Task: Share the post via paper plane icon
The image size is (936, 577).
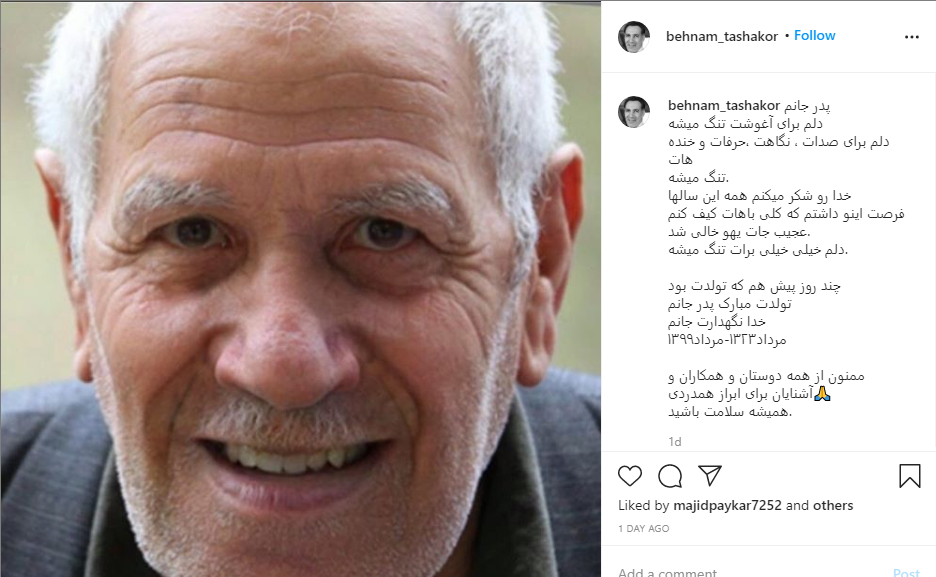Action: [710, 476]
